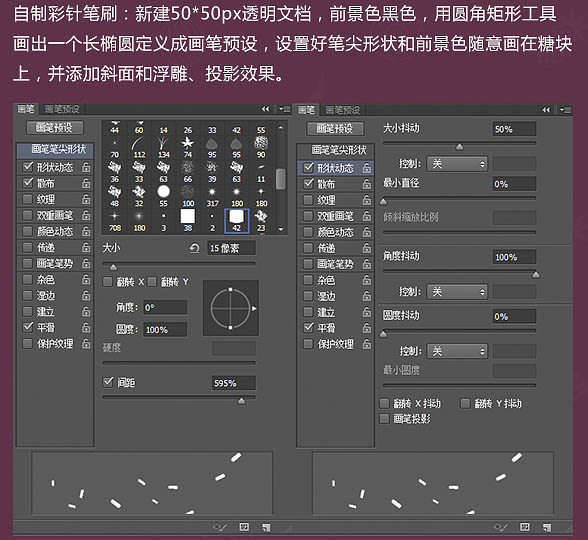The image size is (588, 540).
Task: Switch to 画笔 tab in right panel
Action: (306, 110)
